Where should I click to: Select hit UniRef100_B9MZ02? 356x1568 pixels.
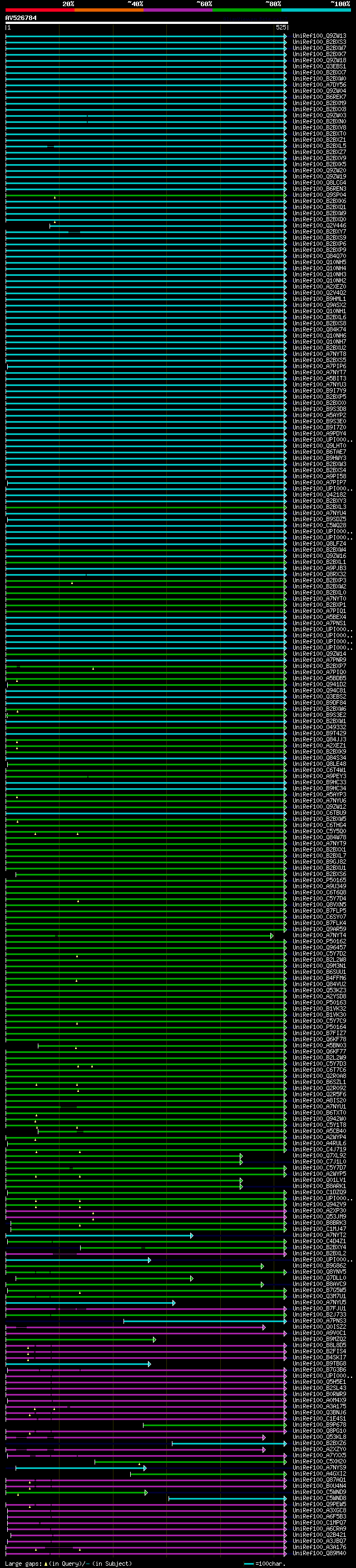click(x=319, y=1339)
